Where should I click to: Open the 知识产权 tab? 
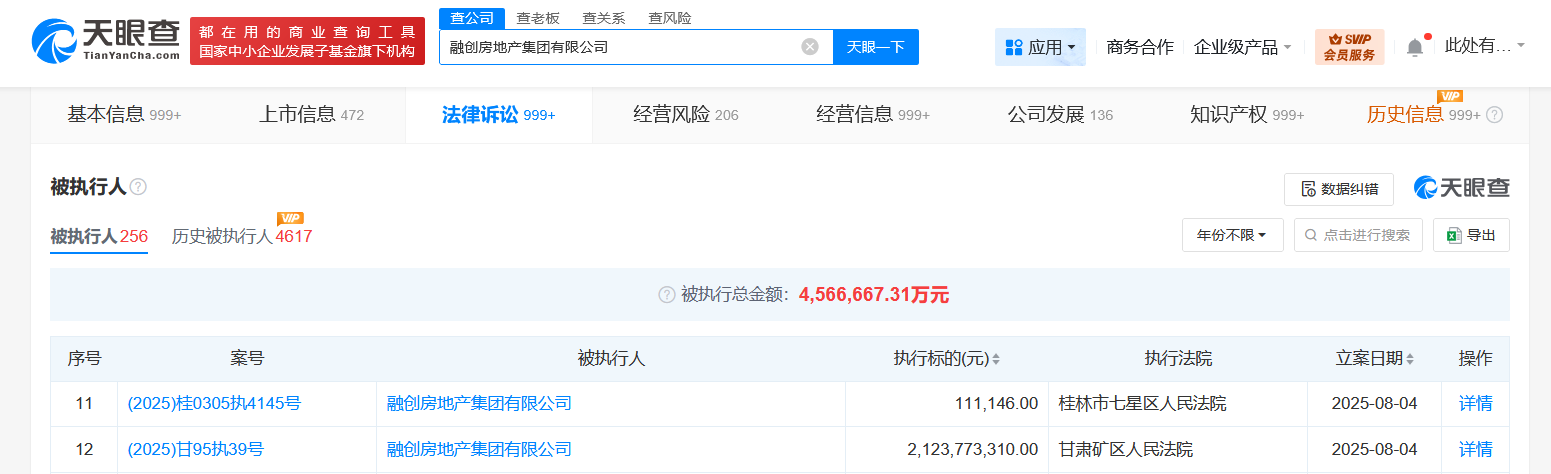1247,115
